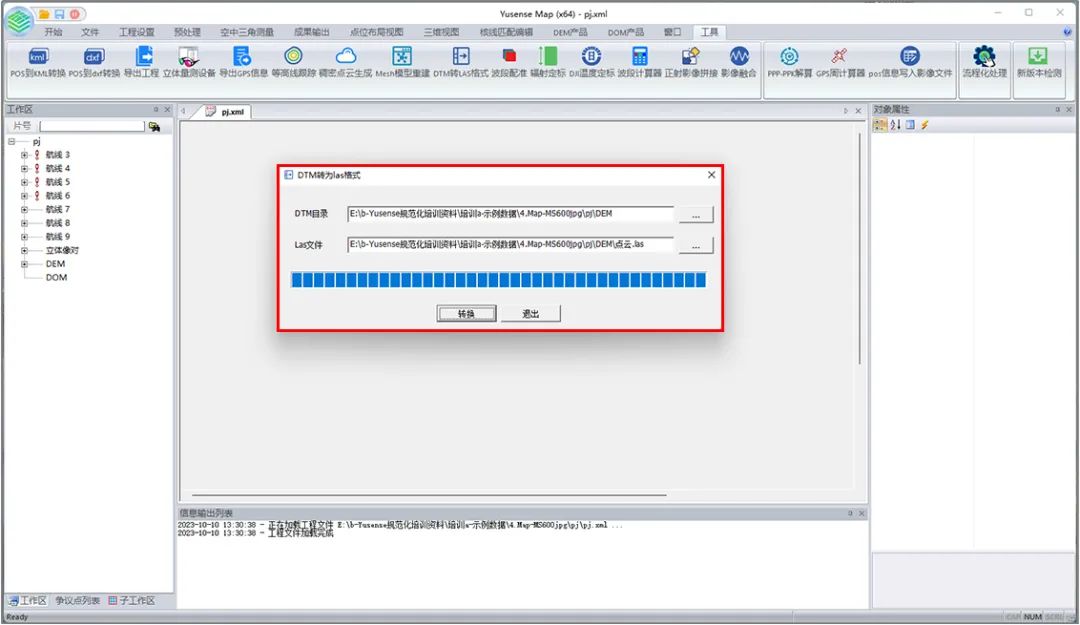1080x625 pixels.
Task: Click the POS到KML转换 tool icon
Action: click(38, 60)
